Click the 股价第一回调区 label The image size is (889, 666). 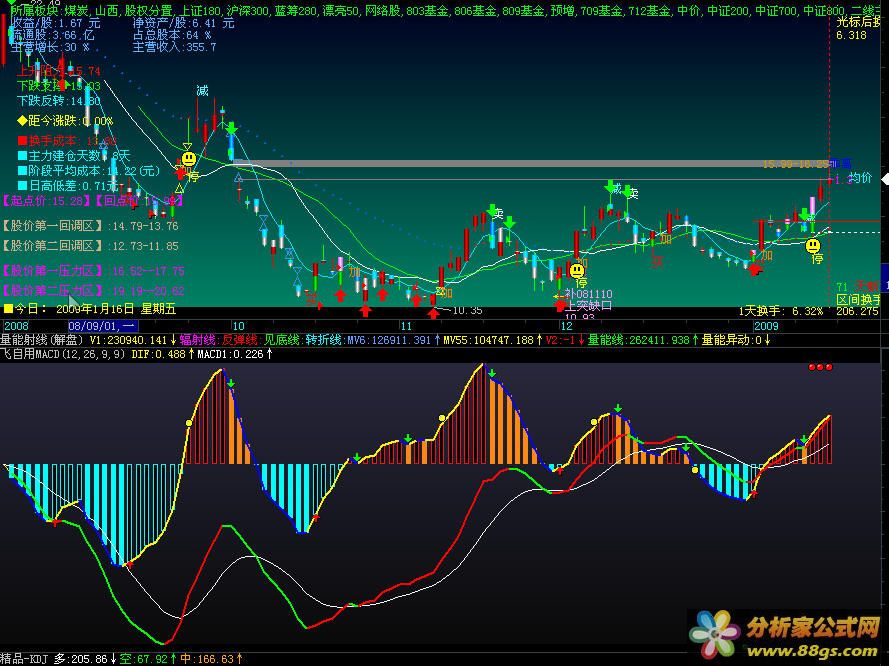(x=55, y=226)
